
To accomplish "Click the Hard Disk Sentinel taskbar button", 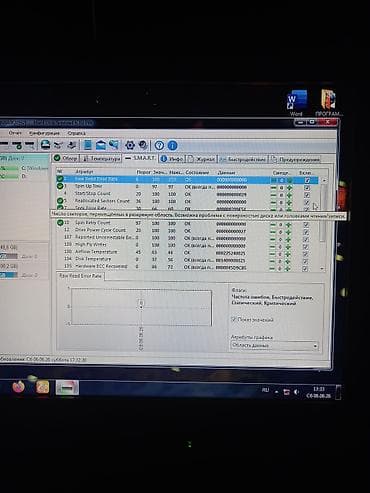I will pyautogui.click(x=67, y=388).
